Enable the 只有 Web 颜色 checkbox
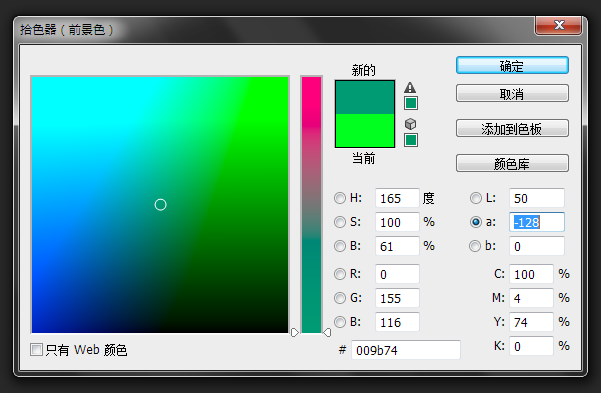This screenshot has width=601, height=393. 36,350
